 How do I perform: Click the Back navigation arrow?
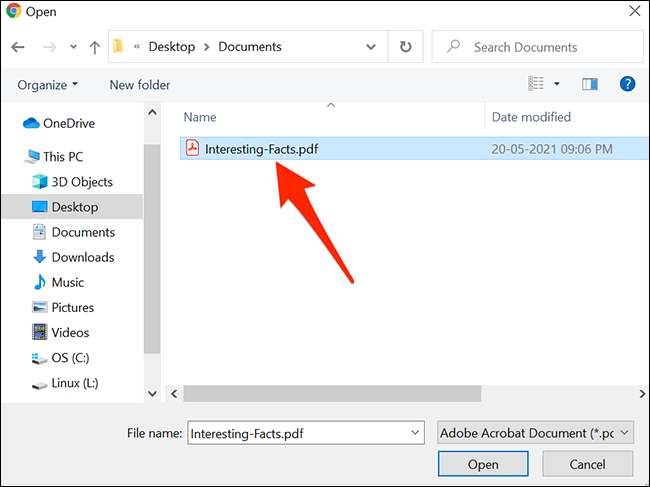click(19, 47)
